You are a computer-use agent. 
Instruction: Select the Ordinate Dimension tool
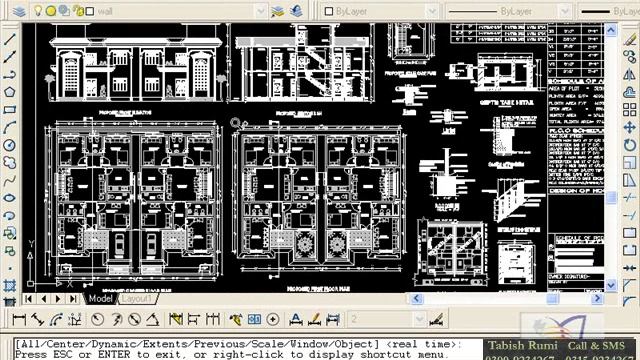pyautogui.click(x=75, y=319)
